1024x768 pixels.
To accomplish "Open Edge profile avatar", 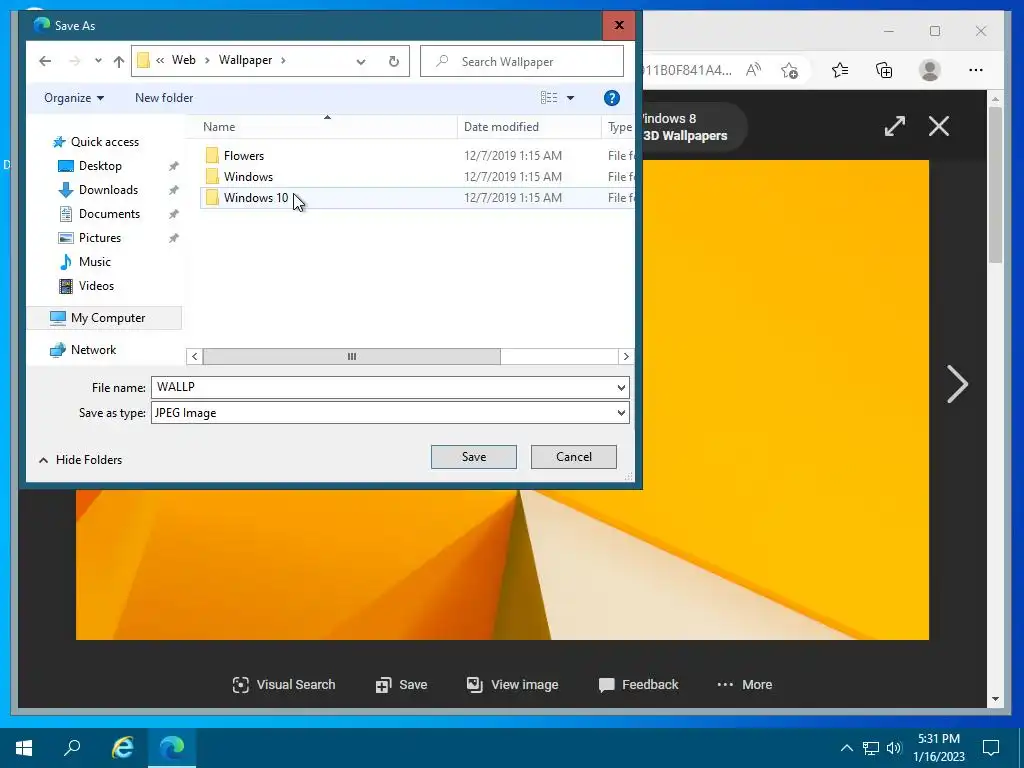I will click(x=929, y=70).
